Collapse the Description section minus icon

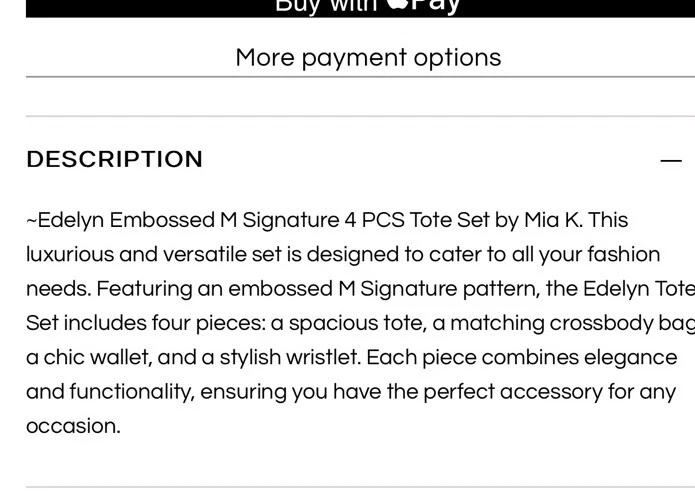671,160
